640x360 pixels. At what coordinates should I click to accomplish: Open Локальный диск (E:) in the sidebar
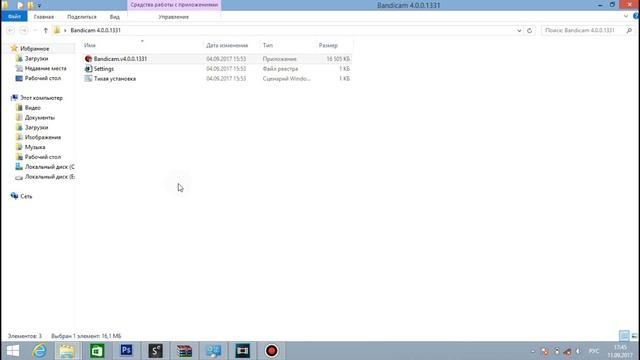pyautogui.click(x=49, y=177)
